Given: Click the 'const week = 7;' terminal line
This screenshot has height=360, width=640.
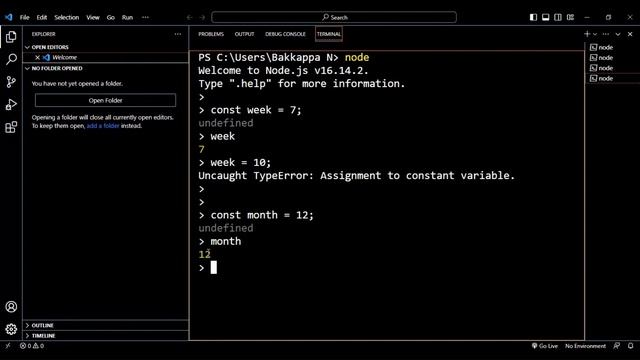Looking at the screenshot, I should tap(250, 110).
